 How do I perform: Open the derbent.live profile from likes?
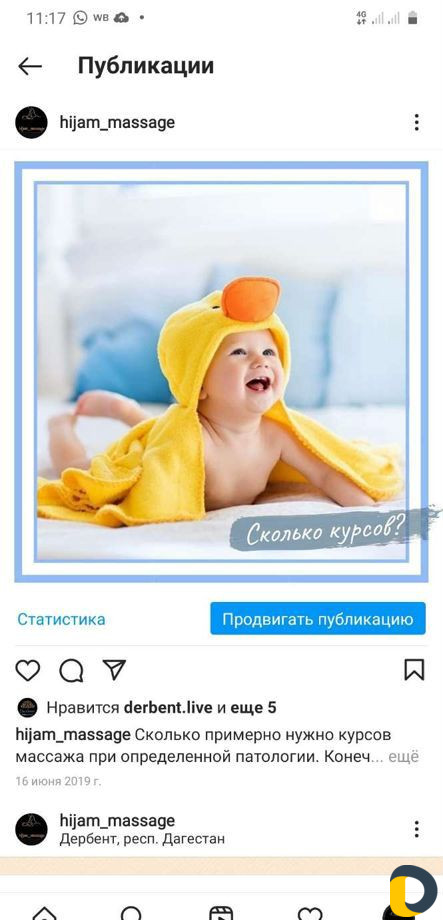168,708
